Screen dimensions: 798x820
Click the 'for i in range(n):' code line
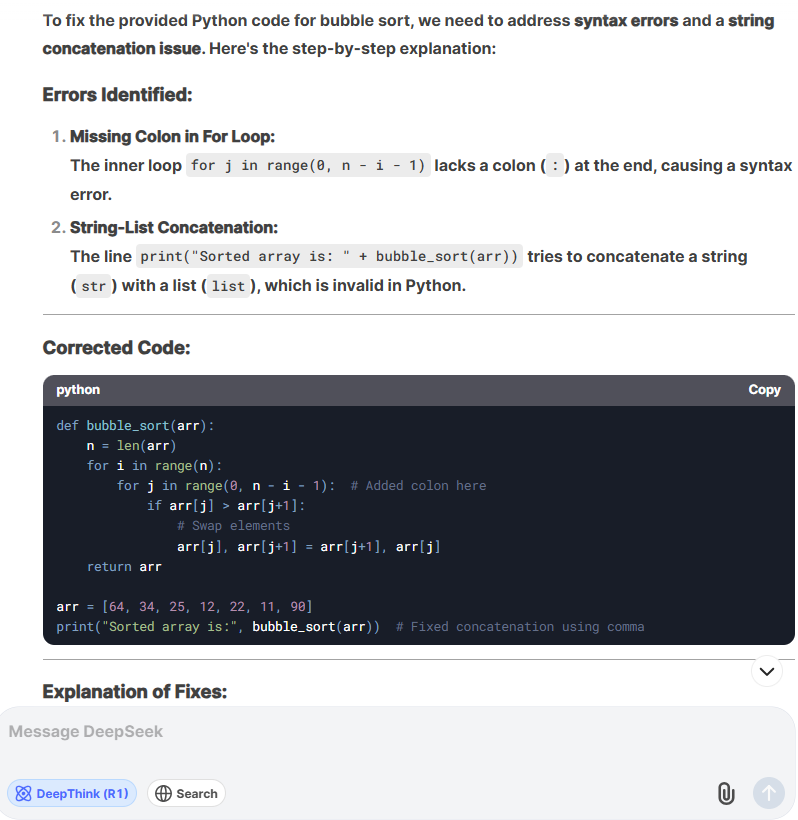(x=155, y=466)
